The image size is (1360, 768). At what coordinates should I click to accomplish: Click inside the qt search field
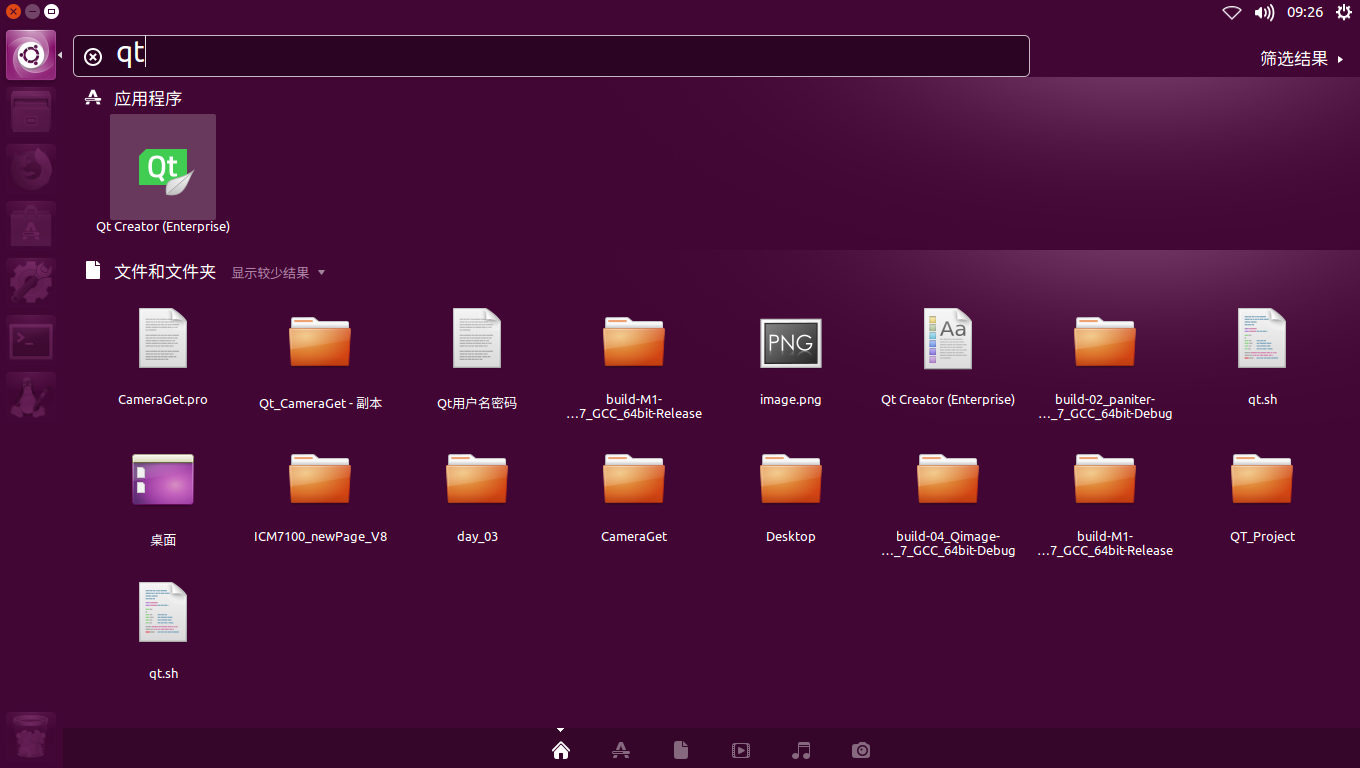(551, 56)
